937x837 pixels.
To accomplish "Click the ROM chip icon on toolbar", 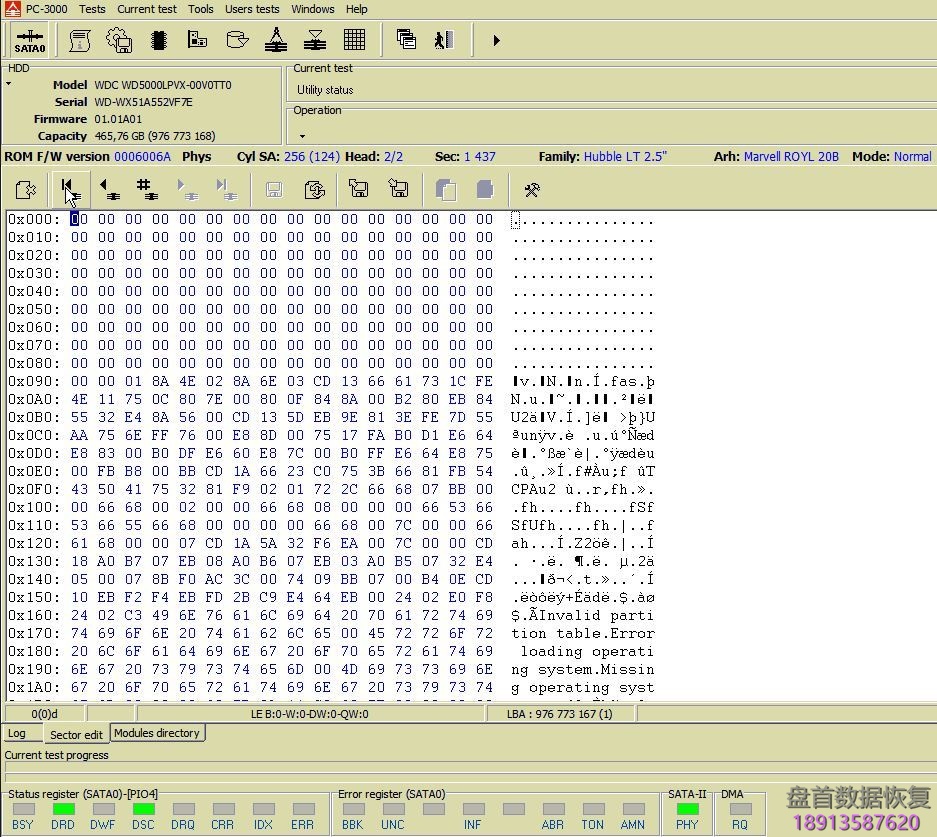I will pos(158,40).
